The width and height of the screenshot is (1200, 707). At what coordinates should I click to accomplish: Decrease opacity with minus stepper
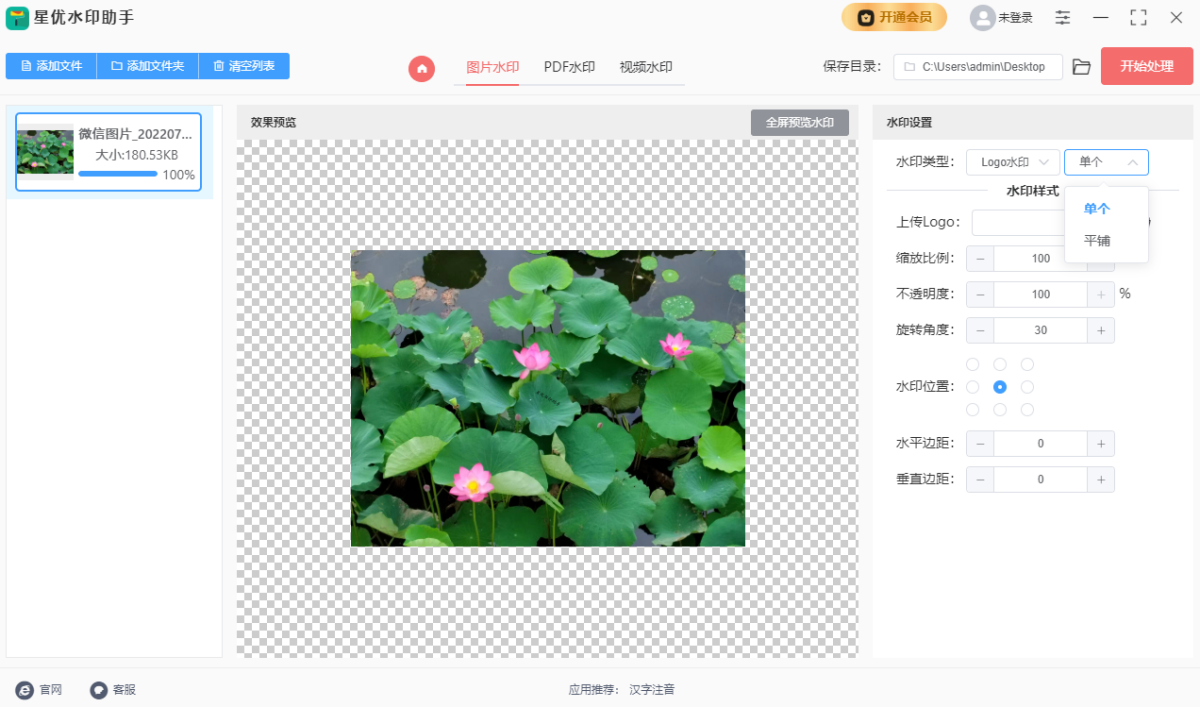(x=980, y=294)
